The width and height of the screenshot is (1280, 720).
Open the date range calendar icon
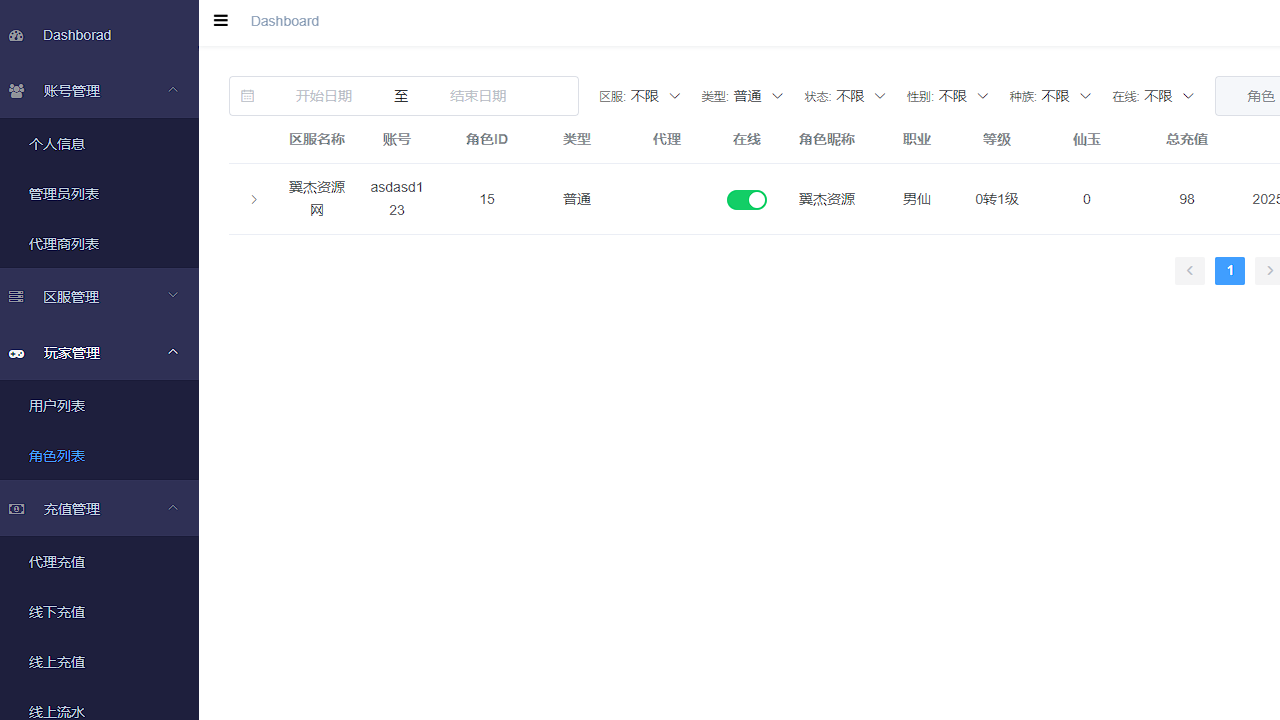click(x=247, y=96)
